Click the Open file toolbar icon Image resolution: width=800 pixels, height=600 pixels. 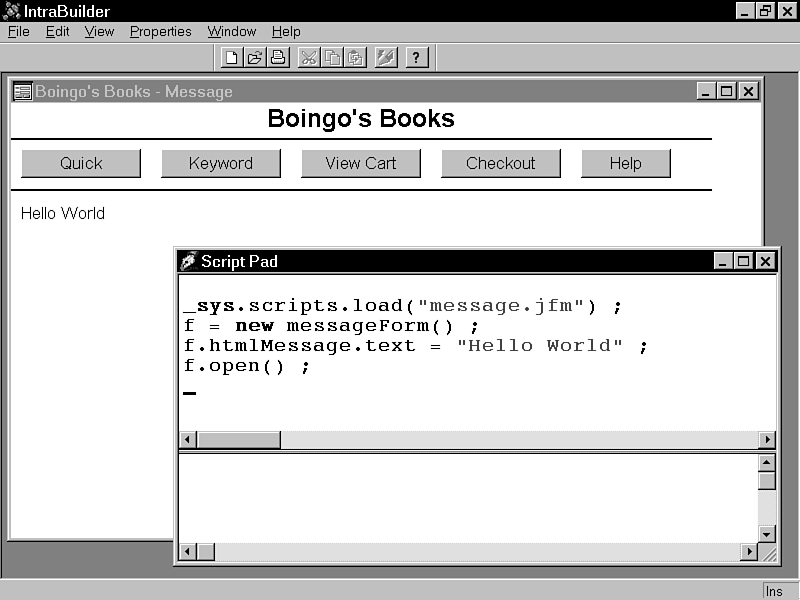coord(255,57)
